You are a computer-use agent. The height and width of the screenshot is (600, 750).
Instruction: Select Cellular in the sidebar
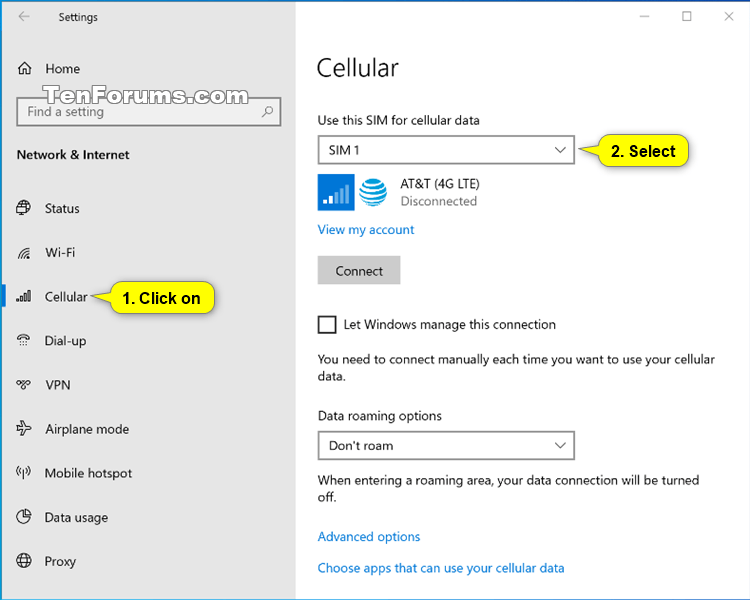(x=66, y=297)
